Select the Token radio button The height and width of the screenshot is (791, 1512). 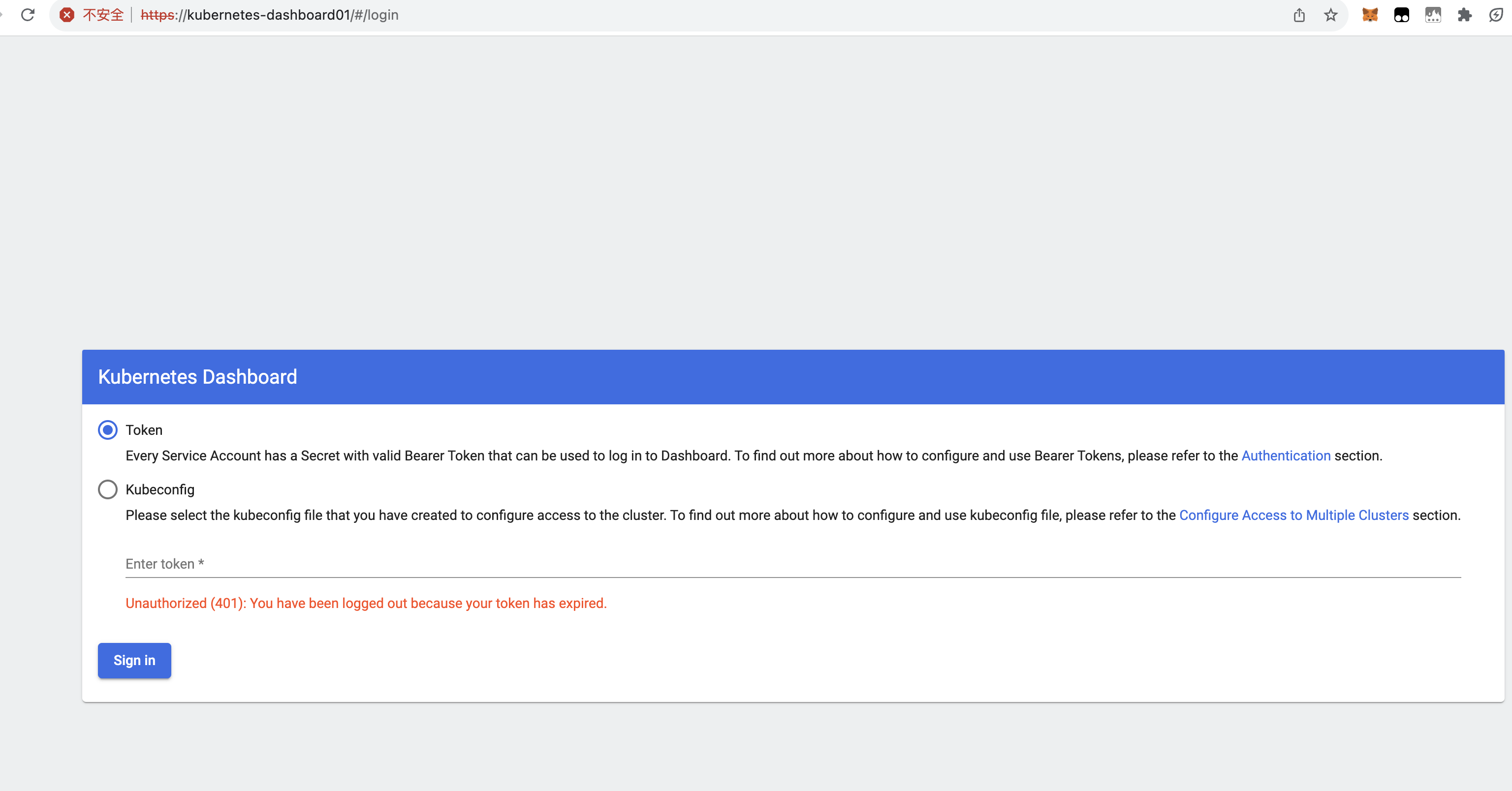(x=107, y=430)
